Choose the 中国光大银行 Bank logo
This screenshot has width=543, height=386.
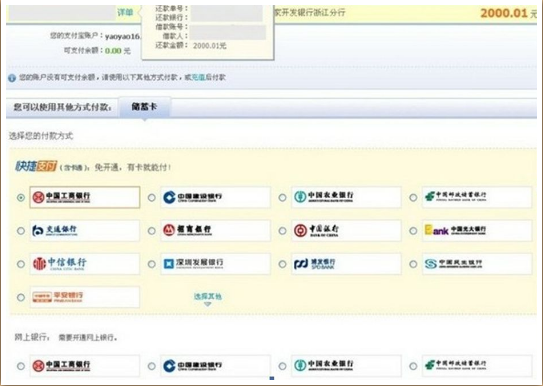coord(477,230)
